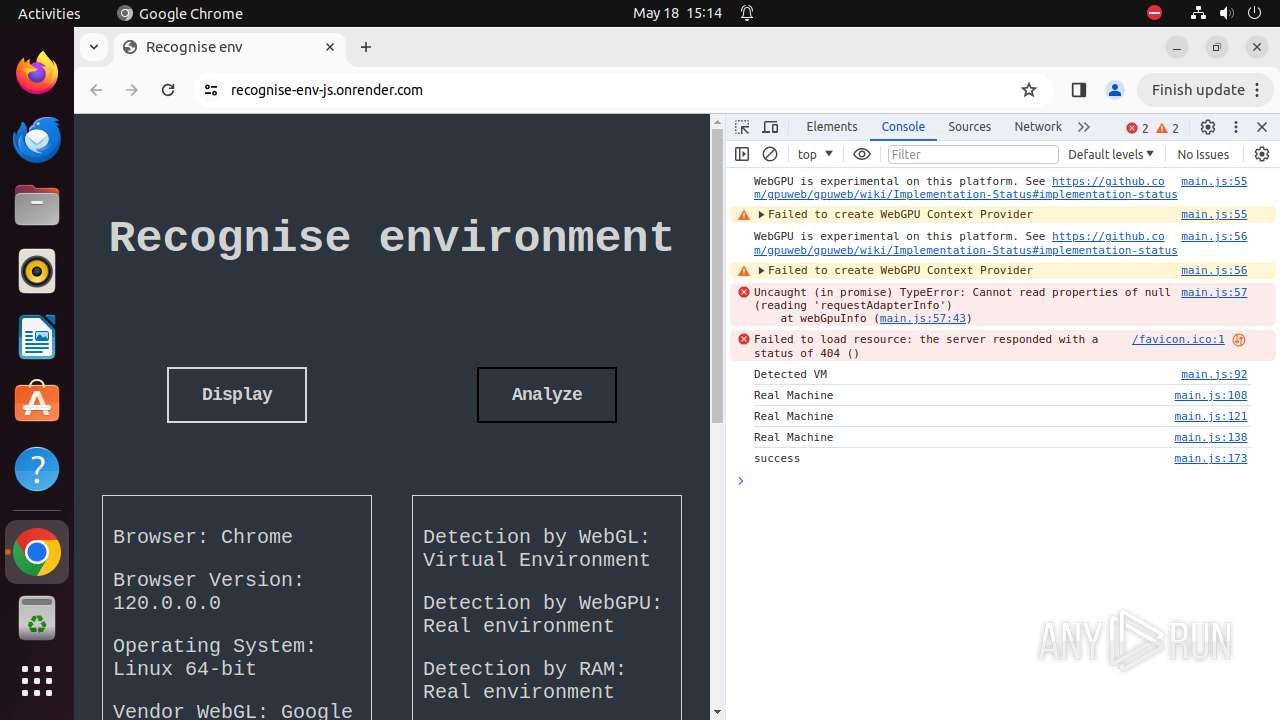The height and width of the screenshot is (720, 1280).
Task: Reload the current page
Action: point(168,90)
